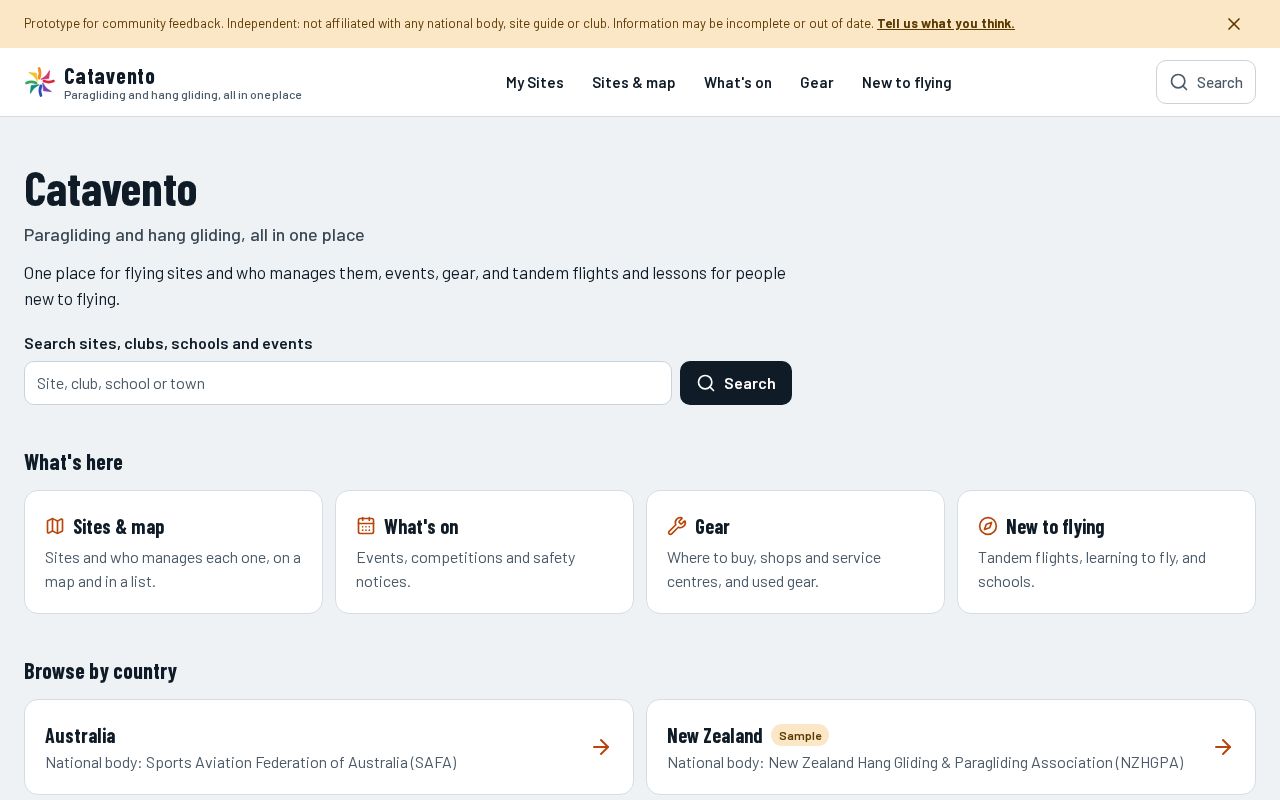Open the New to flying card title

point(1055,526)
